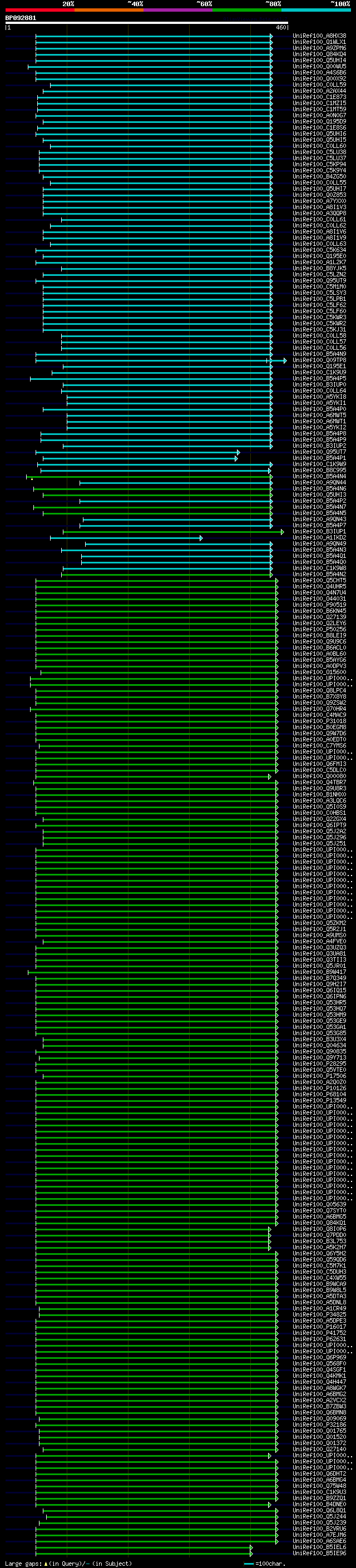The width and height of the screenshot is (356, 1568).
Task: Select the UniRef100_Q4UHR5 label
Action: pyautogui.click(x=319, y=587)
